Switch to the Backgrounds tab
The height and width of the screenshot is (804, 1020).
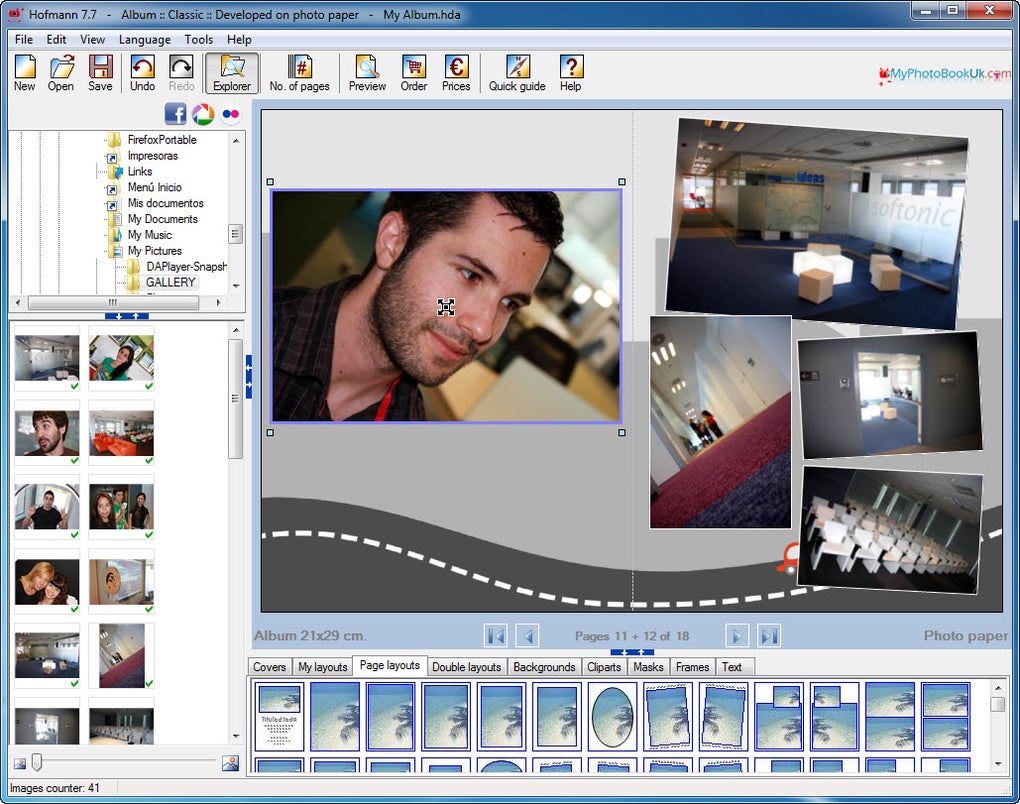[x=544, y=667]
